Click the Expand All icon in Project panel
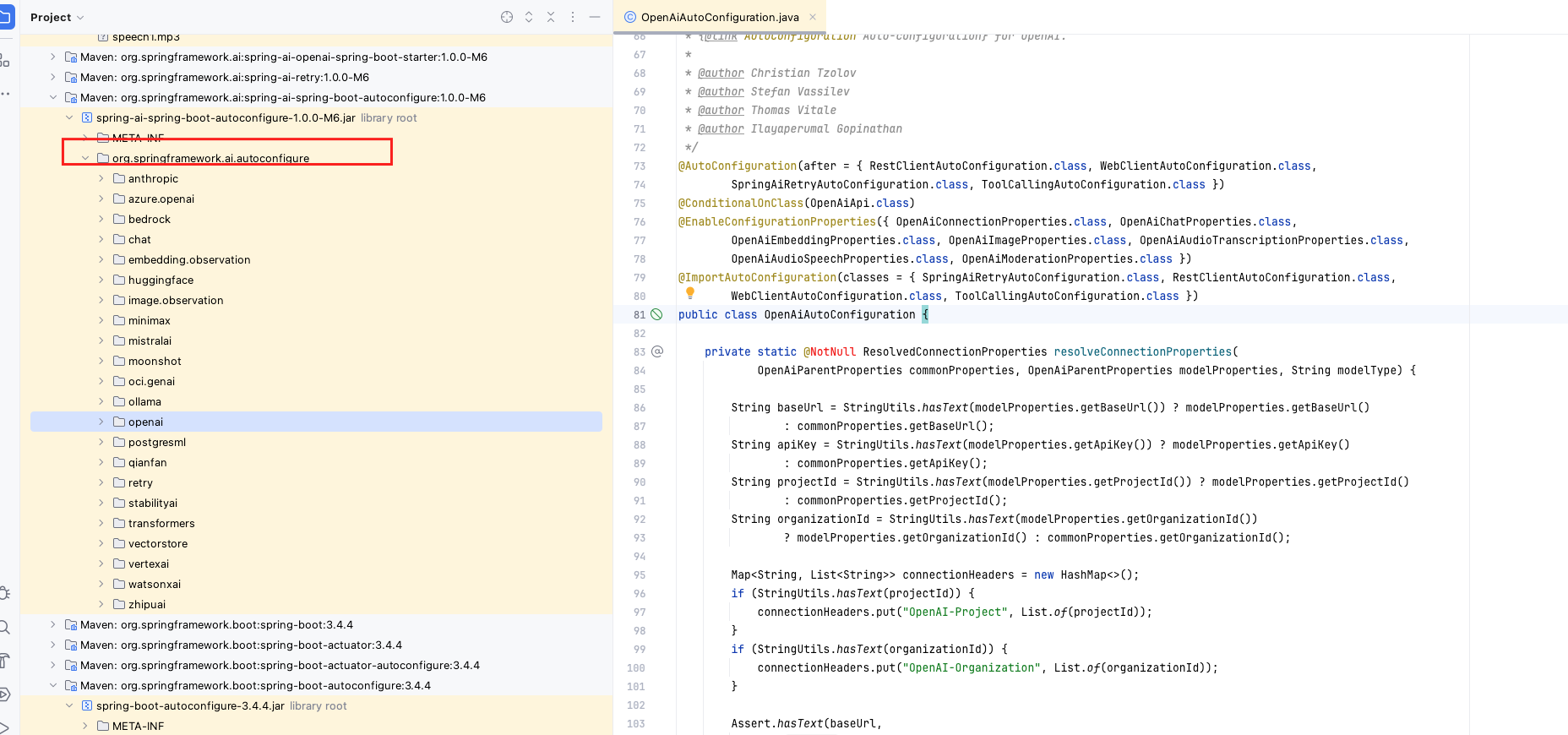Screen dimensions: 1568x735 (x=529, y=17)
